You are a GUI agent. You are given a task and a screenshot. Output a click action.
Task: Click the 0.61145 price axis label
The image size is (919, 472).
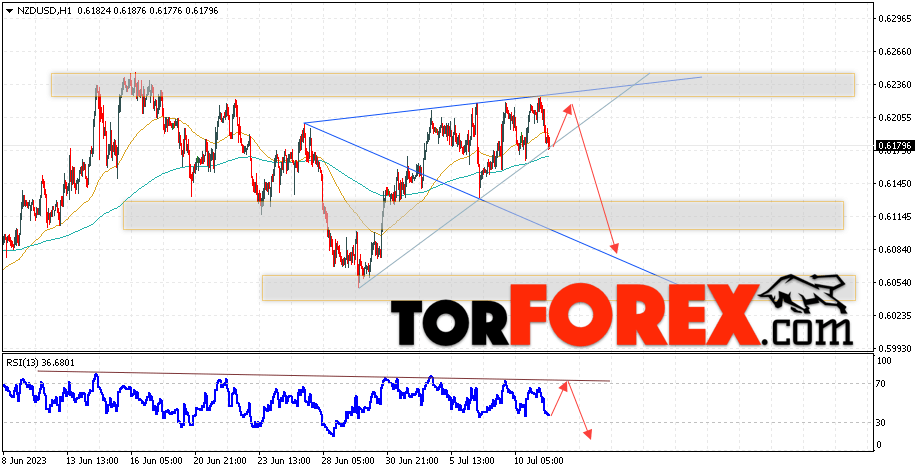894,217
